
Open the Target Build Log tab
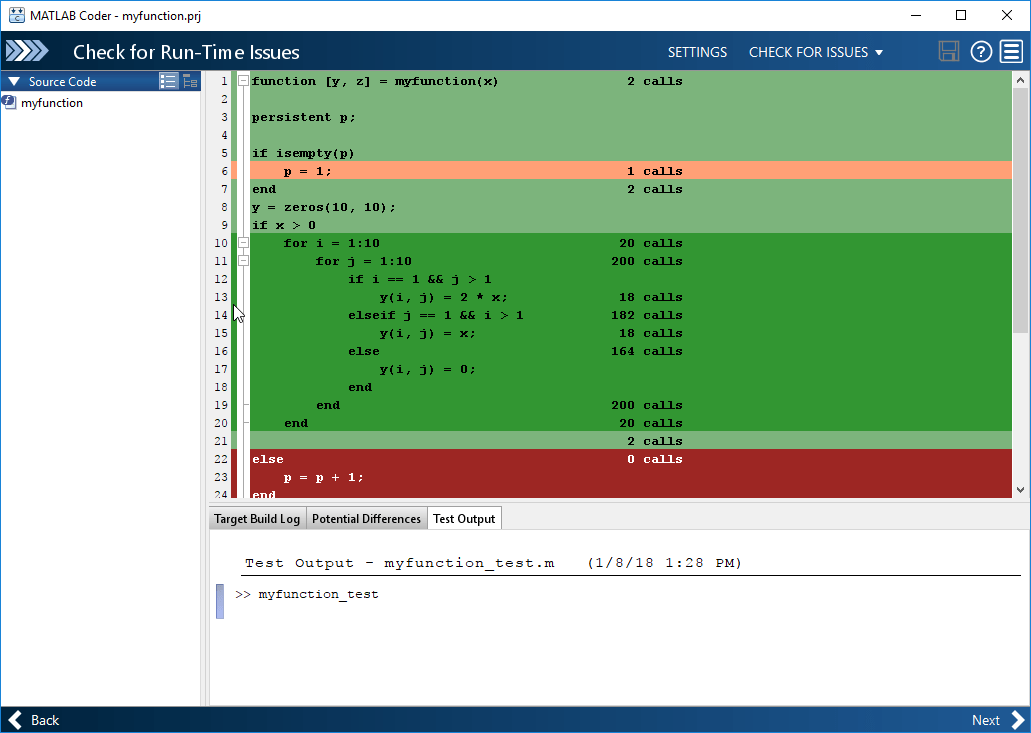(257, 519)
